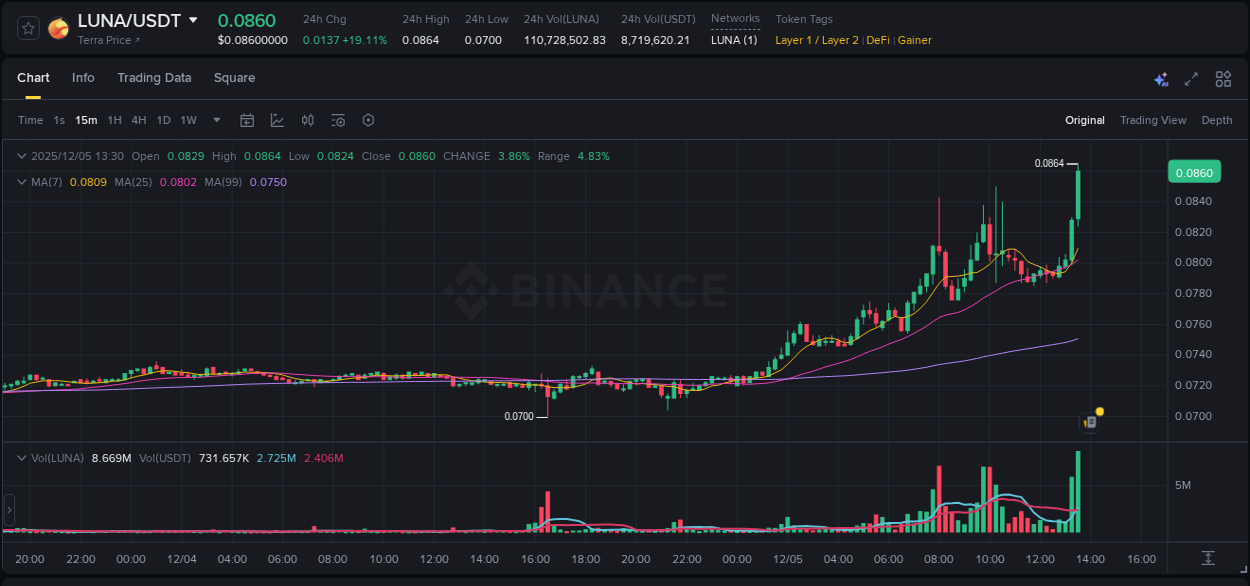Enter fullscreen chart via expand arrows icon
Image resolution: width=1250 pixels, height=586 pixels.
1191,78
